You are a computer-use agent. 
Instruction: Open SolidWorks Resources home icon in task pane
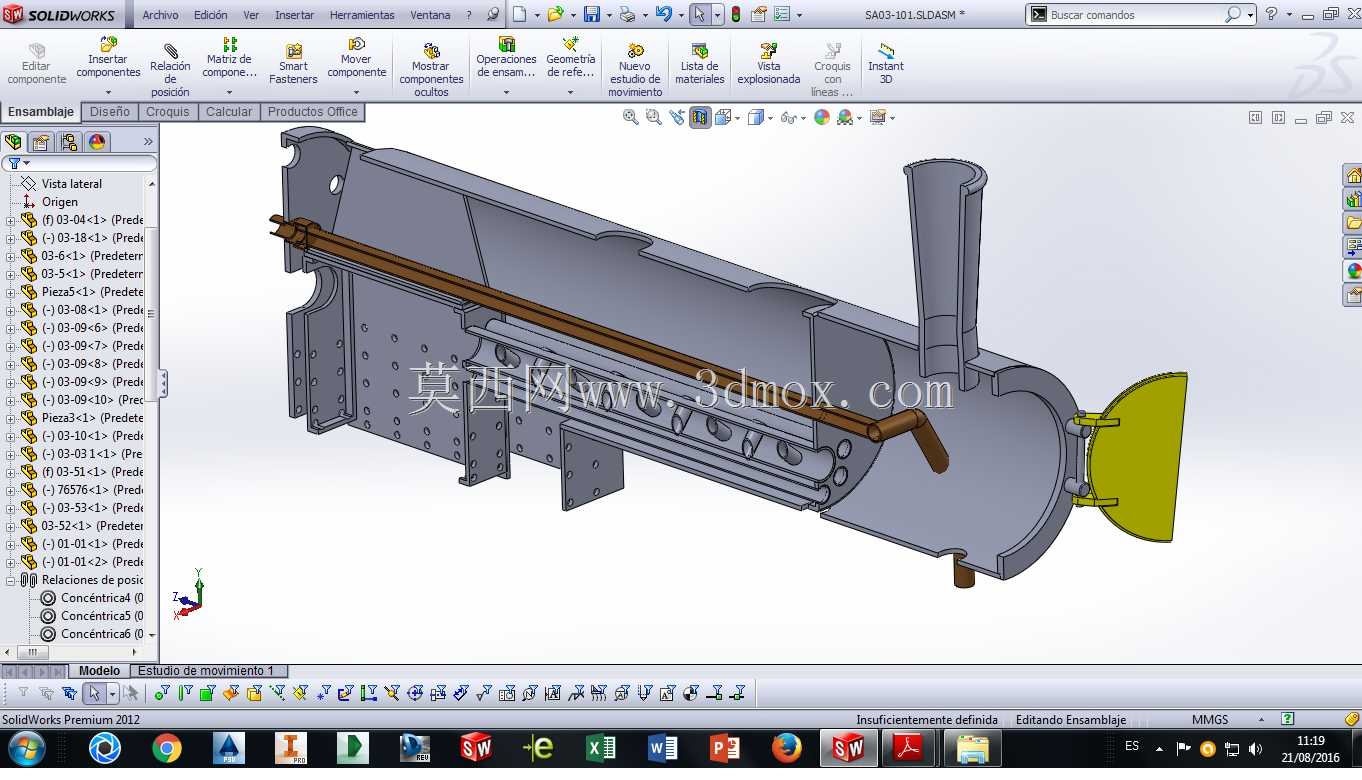(x=1353, y=175)
